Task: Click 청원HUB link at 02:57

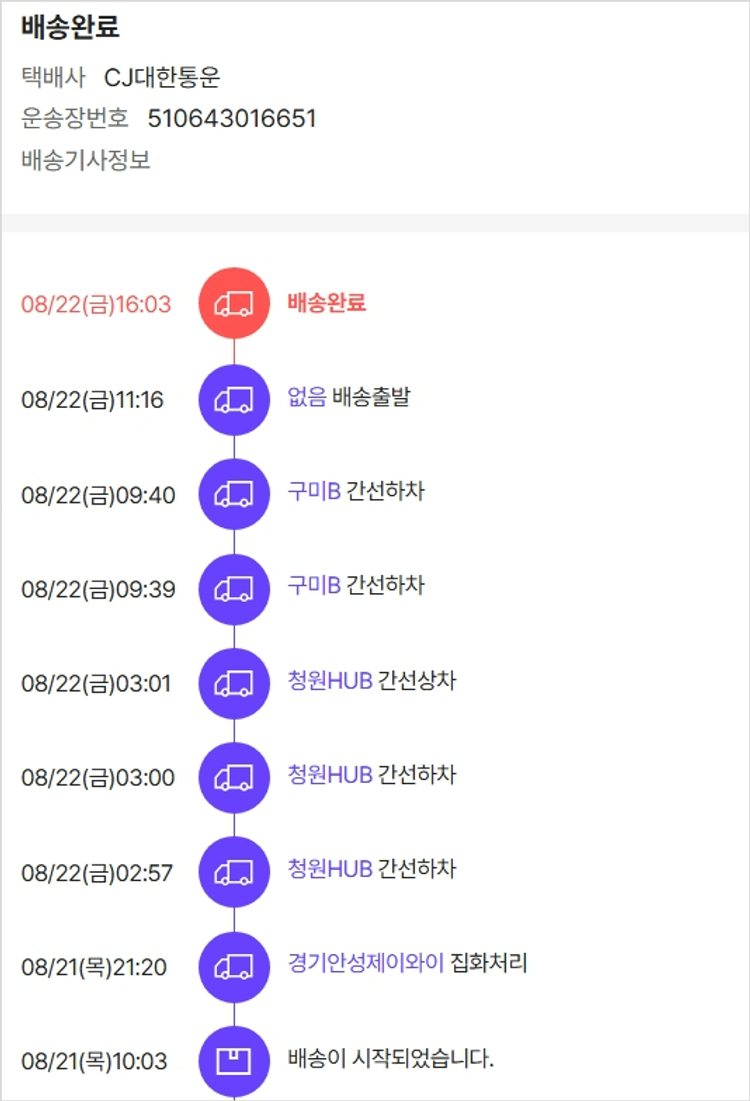Action: click(x=330, y=870)
